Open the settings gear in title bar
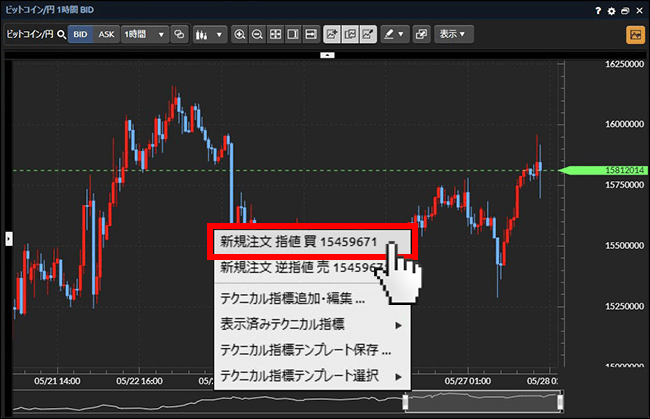 tap(611, 10)
